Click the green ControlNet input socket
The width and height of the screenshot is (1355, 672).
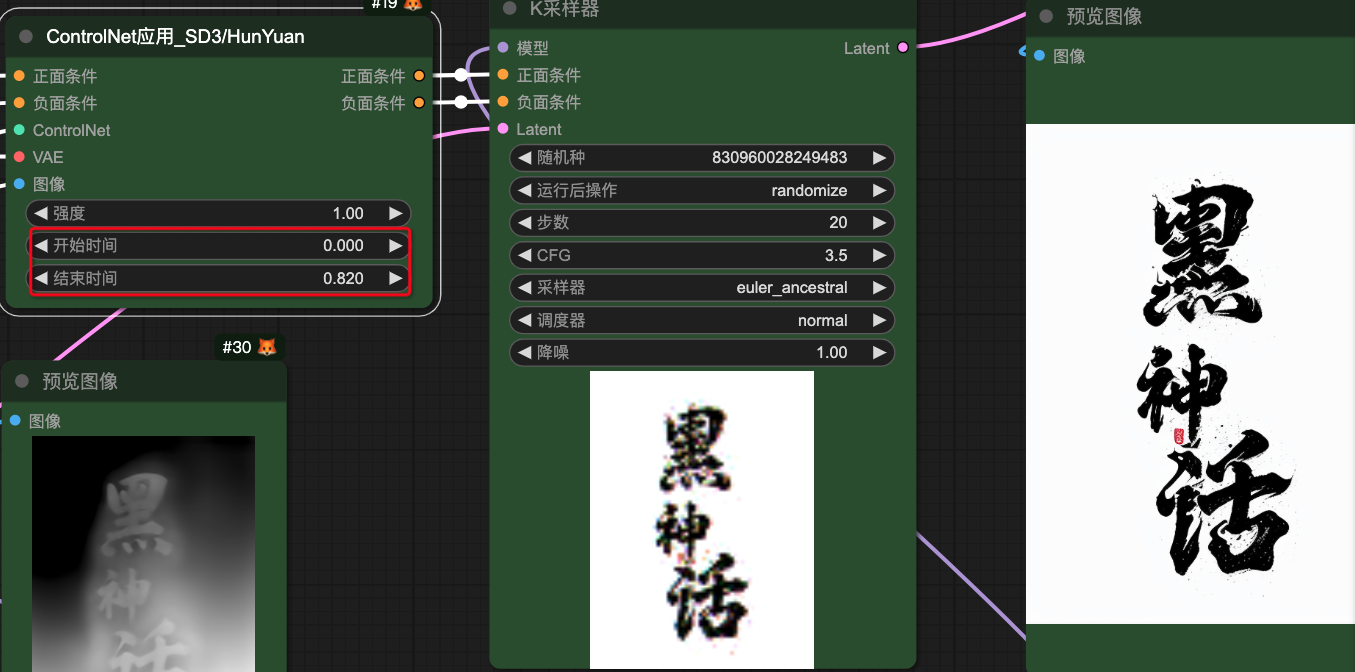coord(19,130)
